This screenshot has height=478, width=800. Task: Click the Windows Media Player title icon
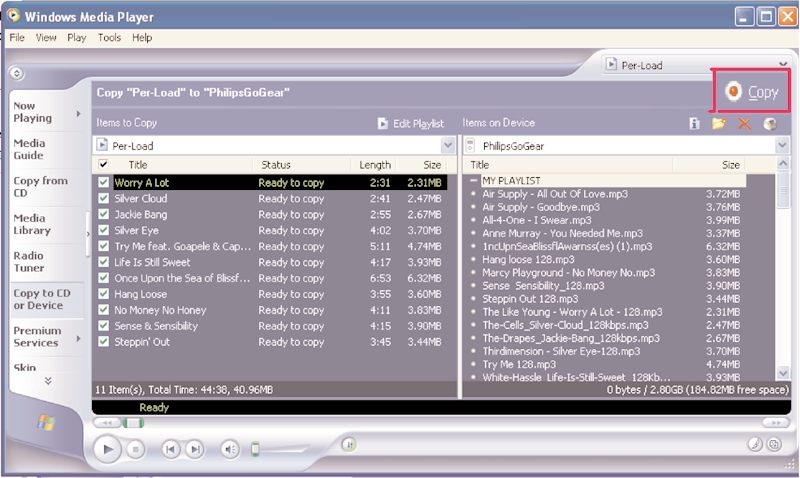click(13, 15)
